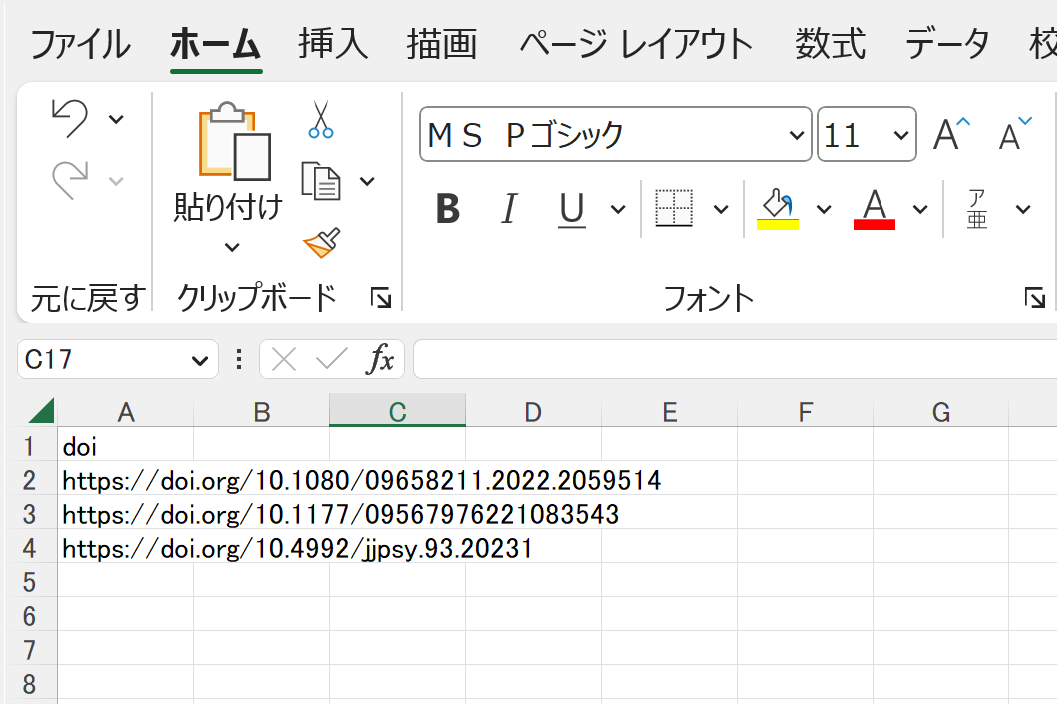This screenshot has height=704, width=1057.
Task: Open the 挿入 ribbon tab
Action: click(333, 44)
